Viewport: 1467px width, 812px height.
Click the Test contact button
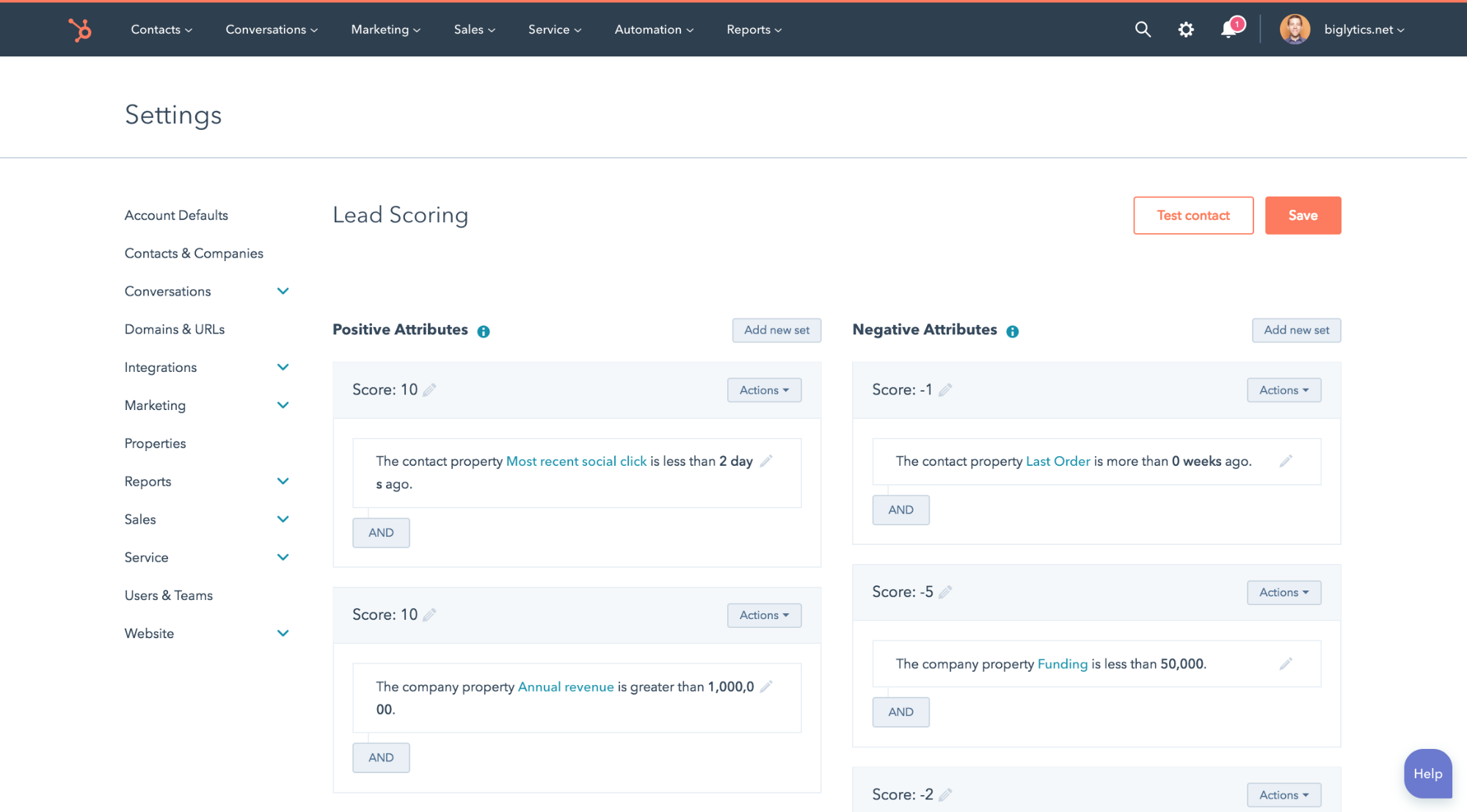pyautogui.click(x=1193, y=215)
